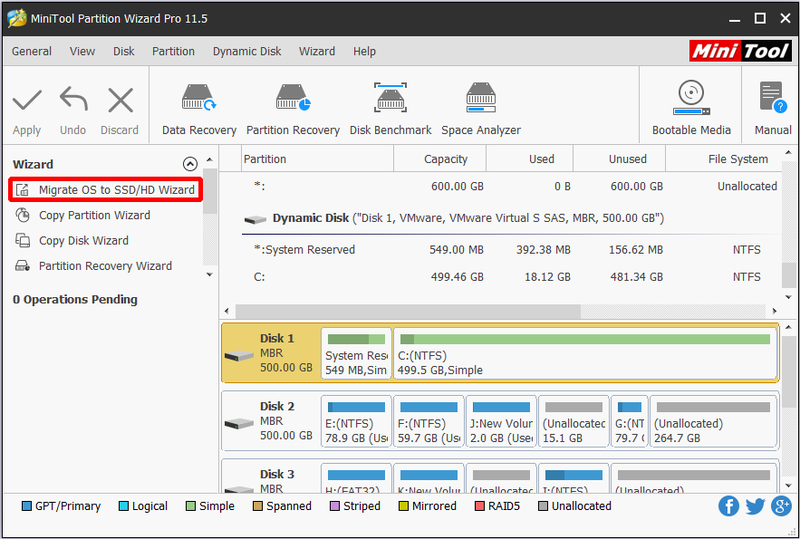Select the E:(NTFS) partition on Disk 2
This screenshot has height=539, width=800.
click(356, 422)
